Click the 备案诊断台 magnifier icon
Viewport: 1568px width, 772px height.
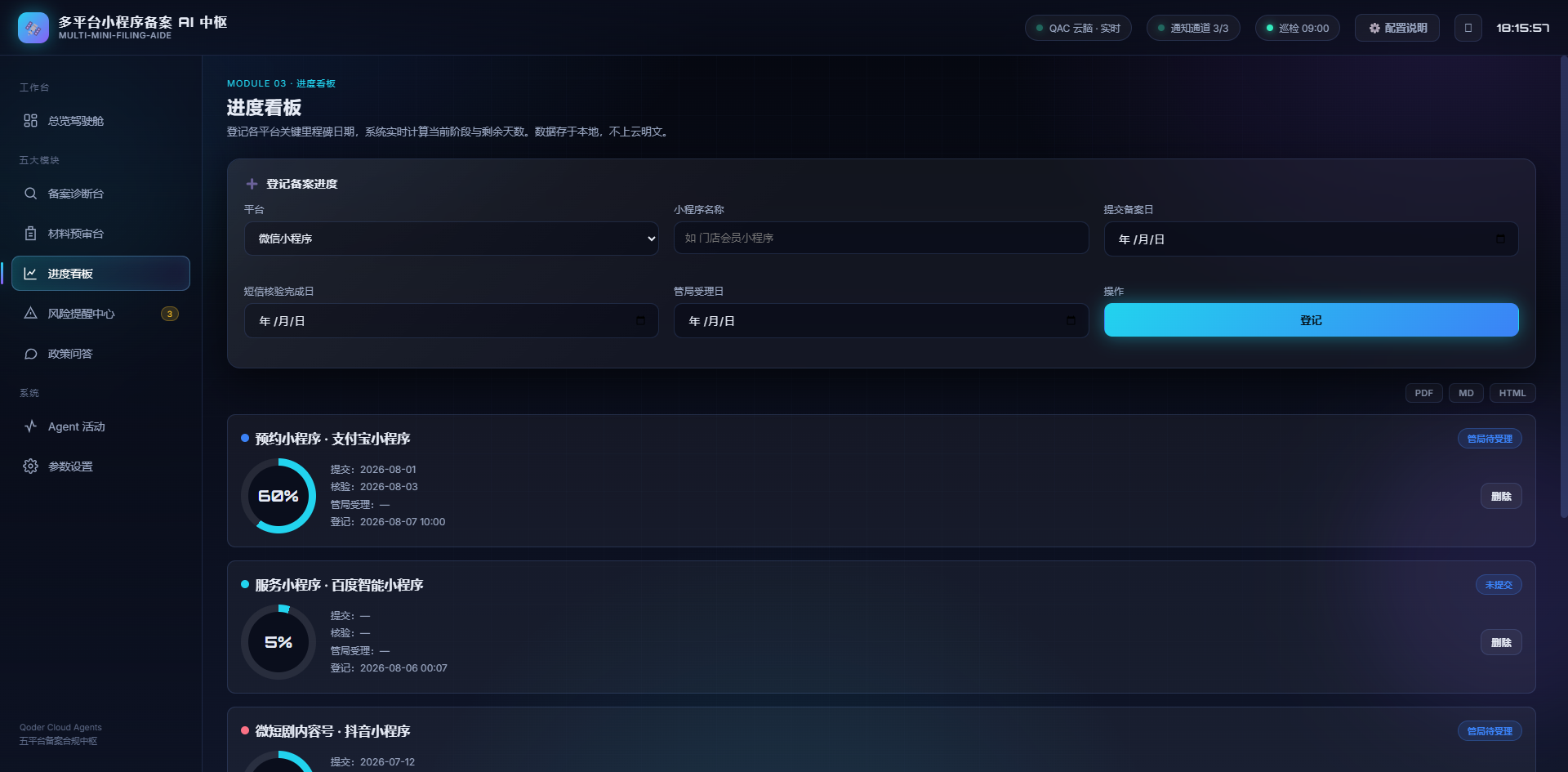pos(30,194)
